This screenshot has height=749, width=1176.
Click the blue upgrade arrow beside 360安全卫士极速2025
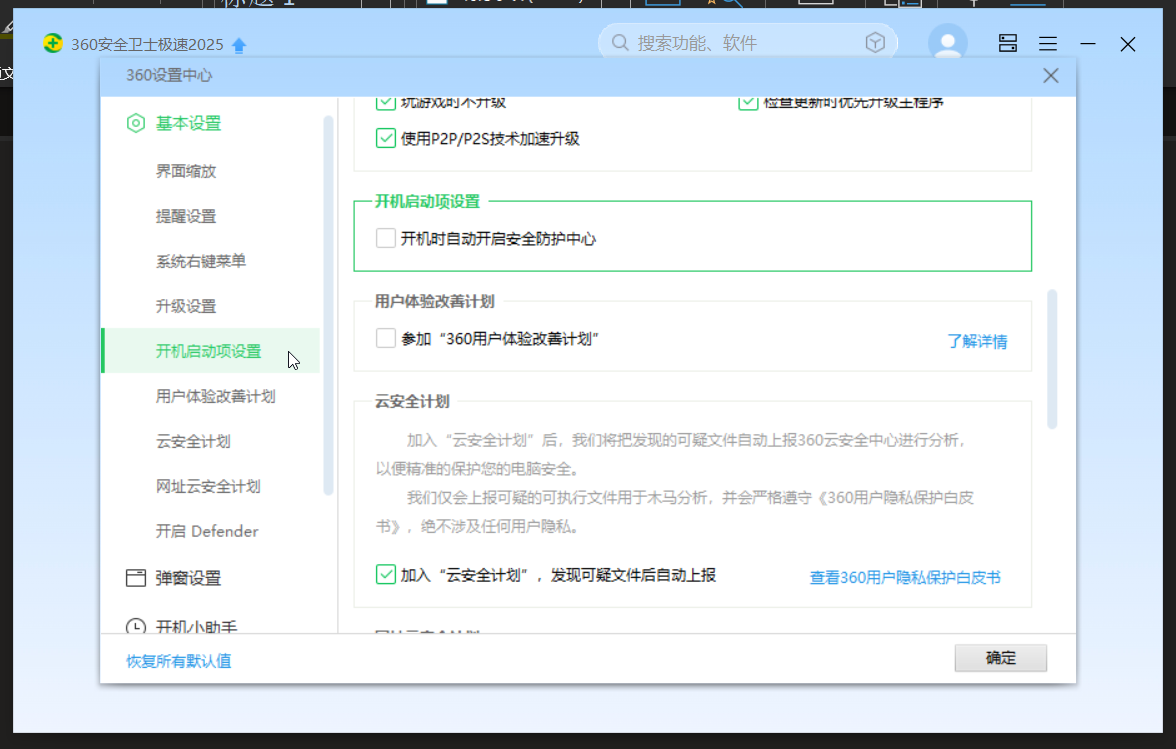(239, 45)
